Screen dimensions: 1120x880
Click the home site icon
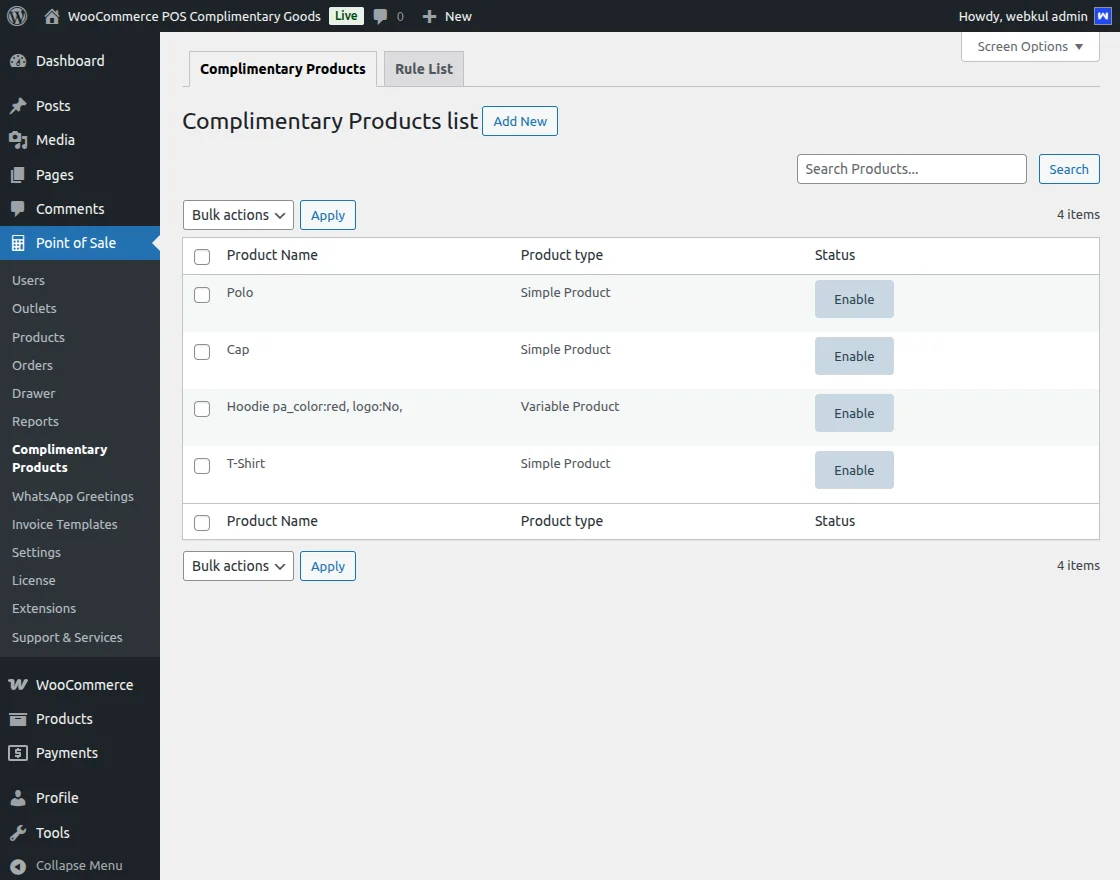[52, 16]
